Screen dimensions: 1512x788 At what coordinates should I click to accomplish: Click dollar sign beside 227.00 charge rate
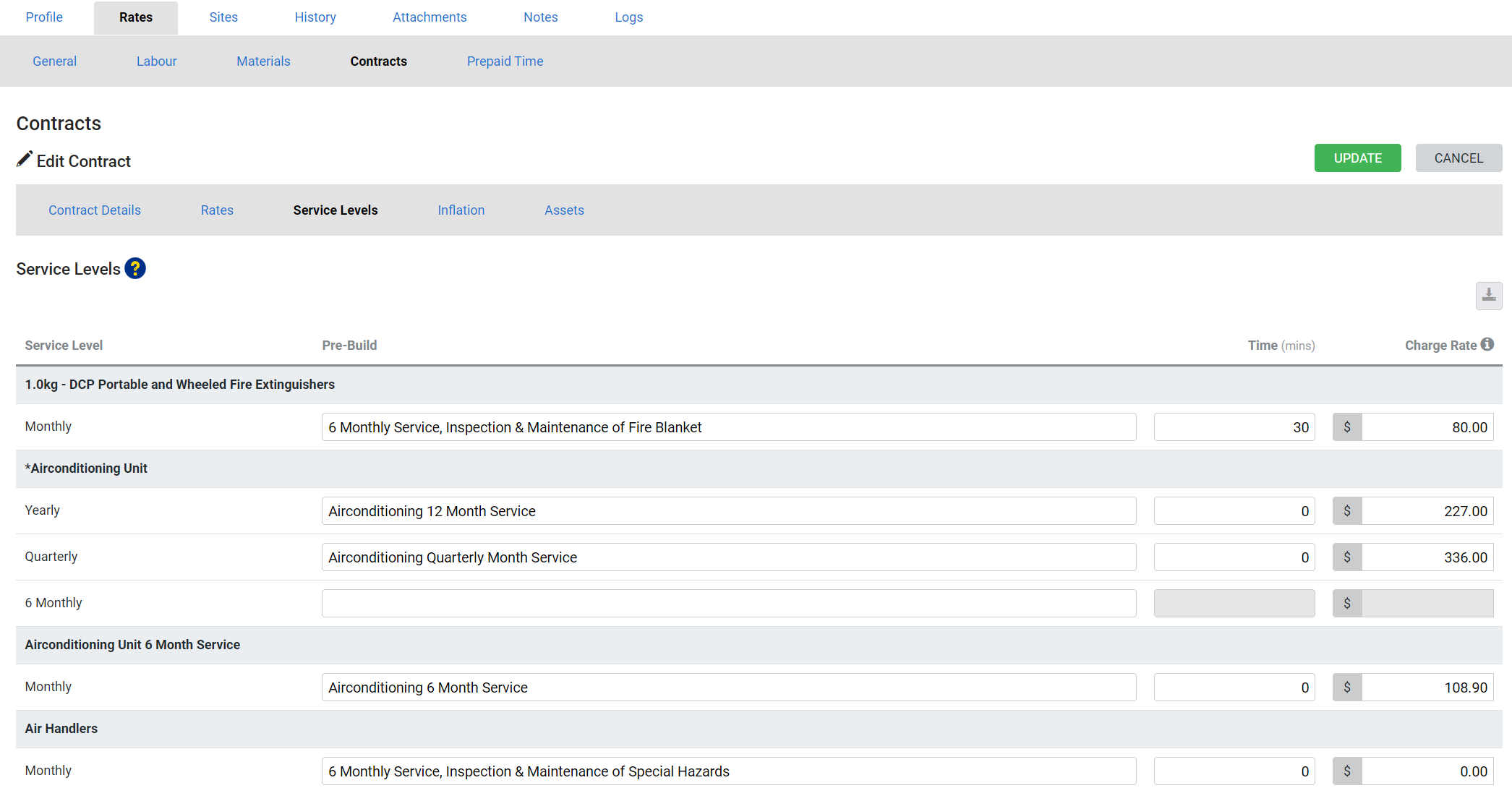(x=1347, y=511)
